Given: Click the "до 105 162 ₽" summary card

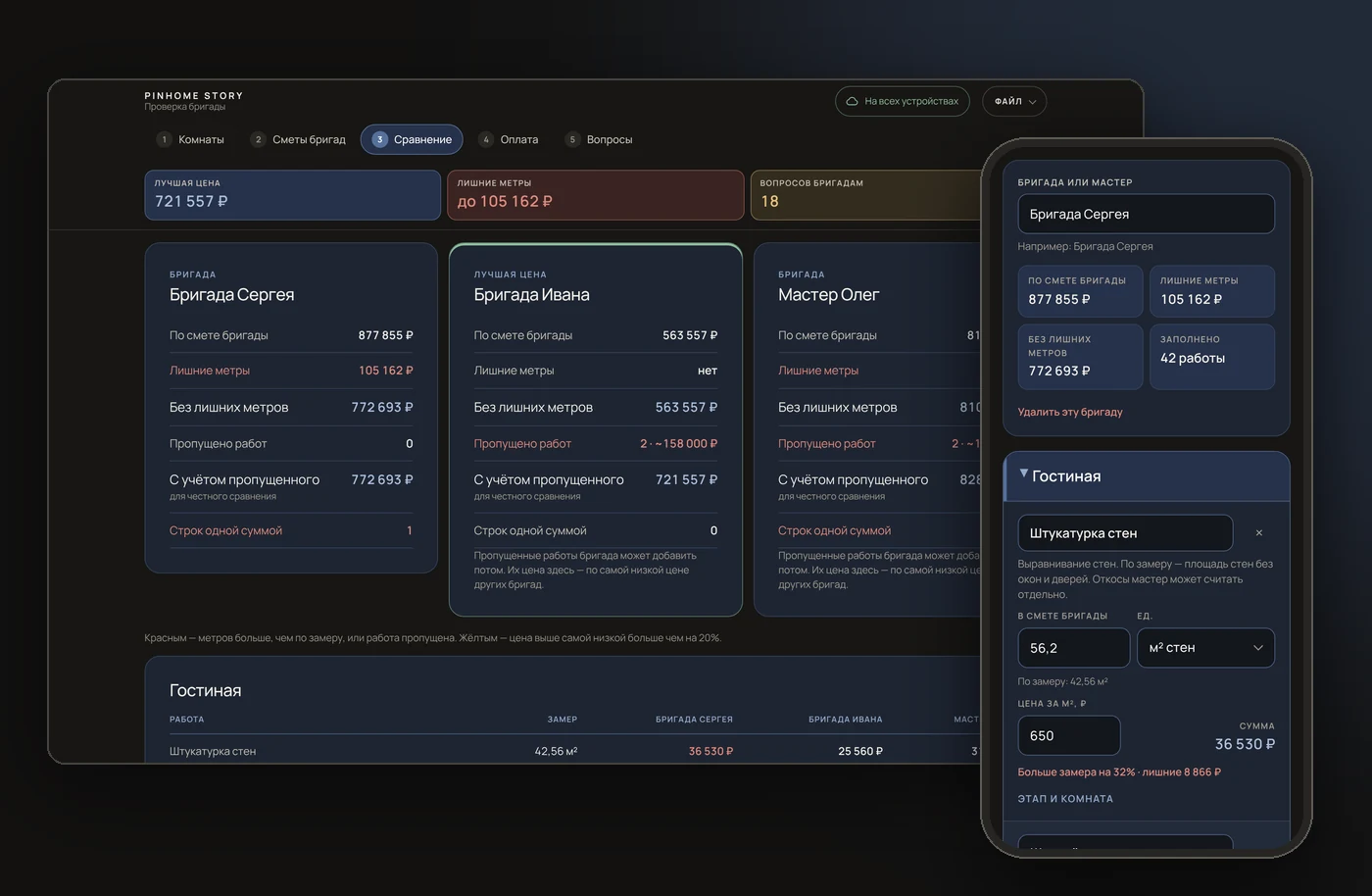Looking at the screenshot, I should click(595, 195).
